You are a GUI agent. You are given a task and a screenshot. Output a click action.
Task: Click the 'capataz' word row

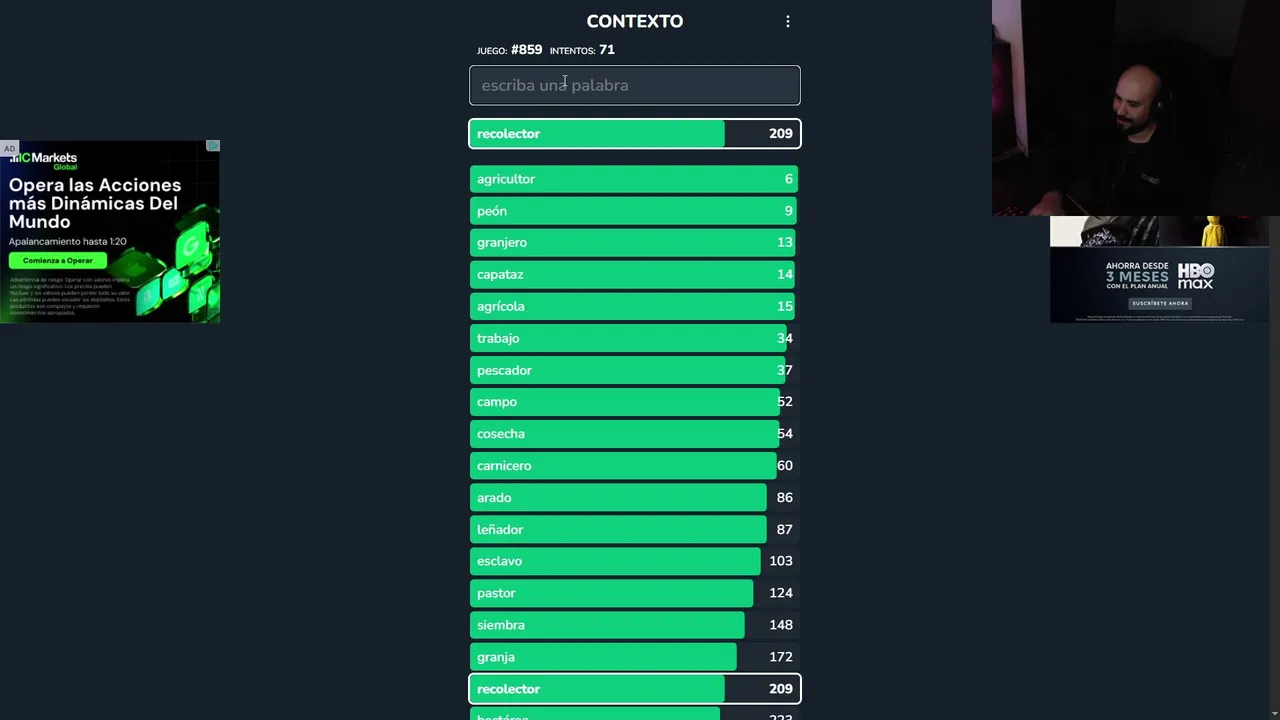pos(635,275)
